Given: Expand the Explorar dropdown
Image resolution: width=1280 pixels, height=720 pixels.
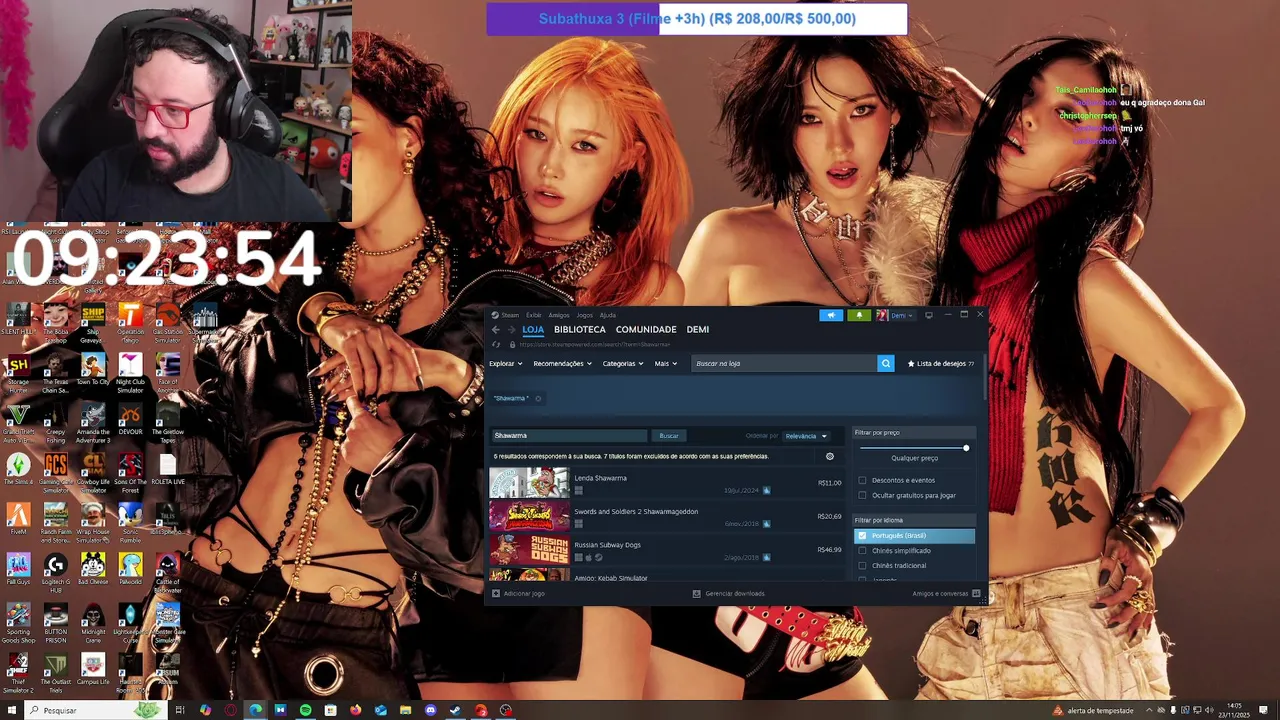Looking at the screenshot, I should pyautogui.click(x=505, y=364).
